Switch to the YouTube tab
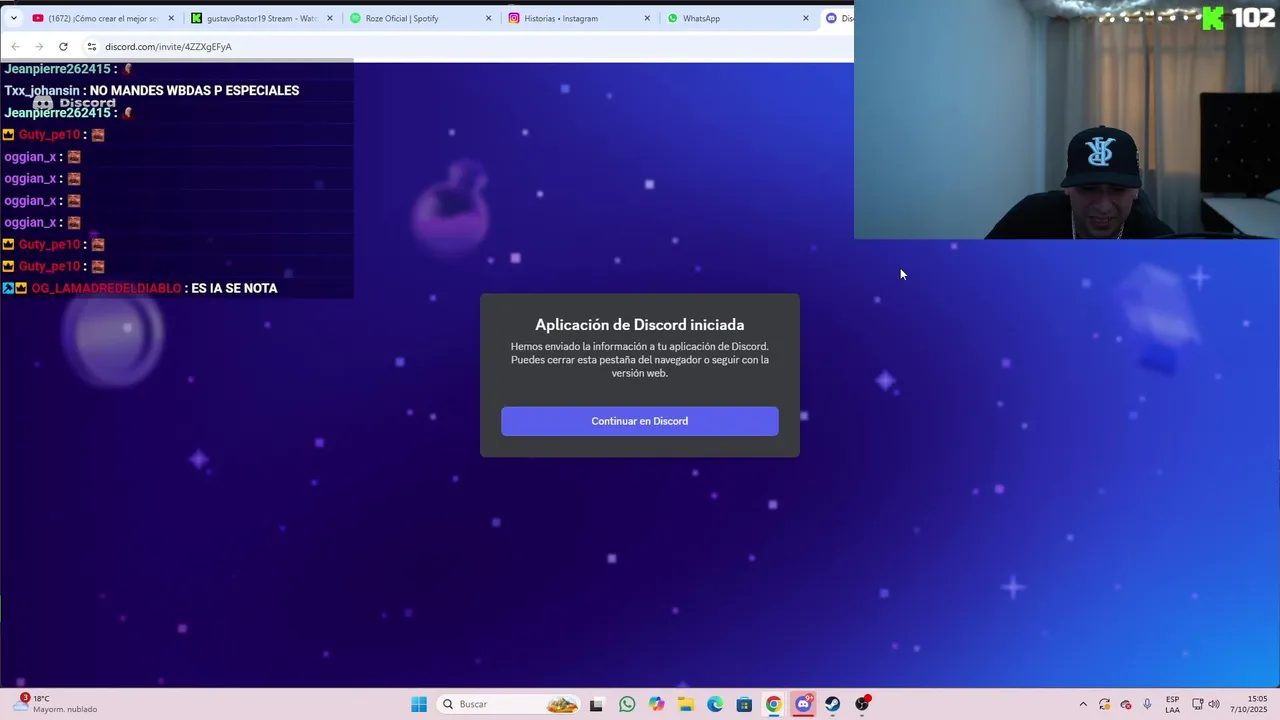 pos(103,18)
